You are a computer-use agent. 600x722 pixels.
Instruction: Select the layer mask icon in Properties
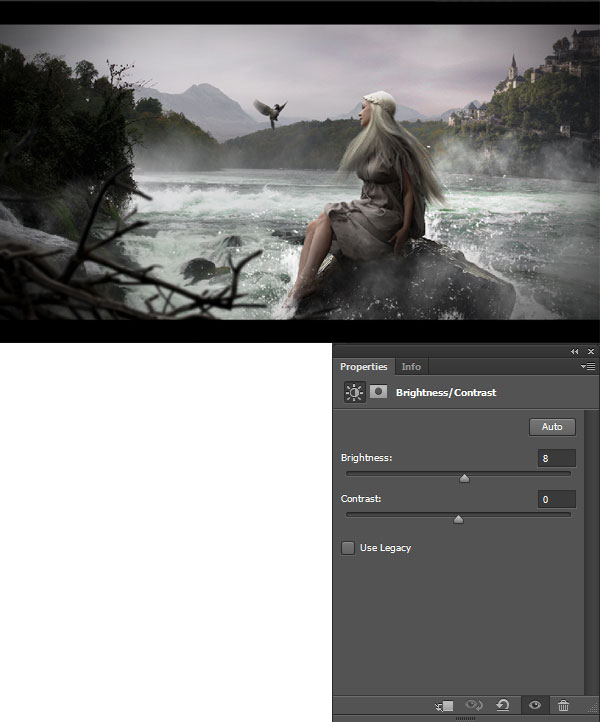click(x=379, y=392)
